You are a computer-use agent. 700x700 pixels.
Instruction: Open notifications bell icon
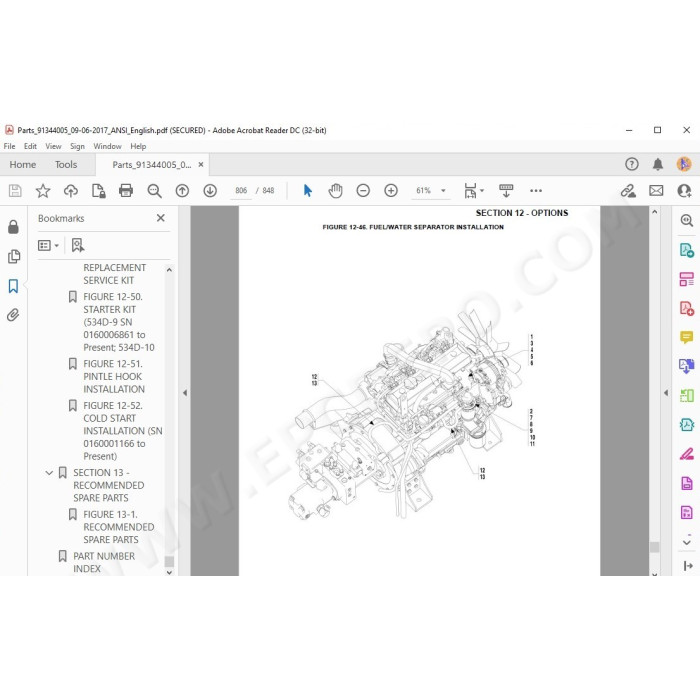658,164
